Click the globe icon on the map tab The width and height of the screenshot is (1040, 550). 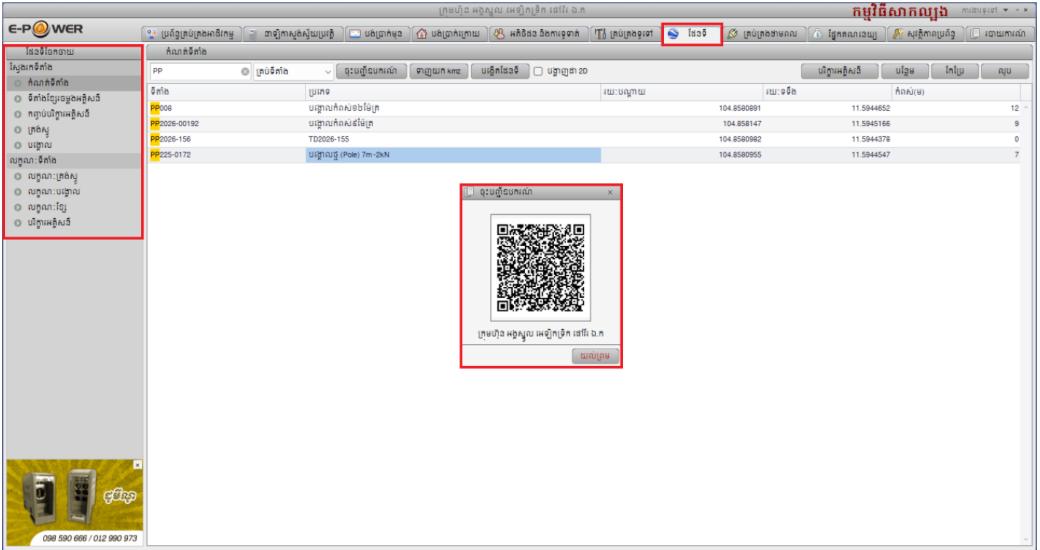[673, 34]
